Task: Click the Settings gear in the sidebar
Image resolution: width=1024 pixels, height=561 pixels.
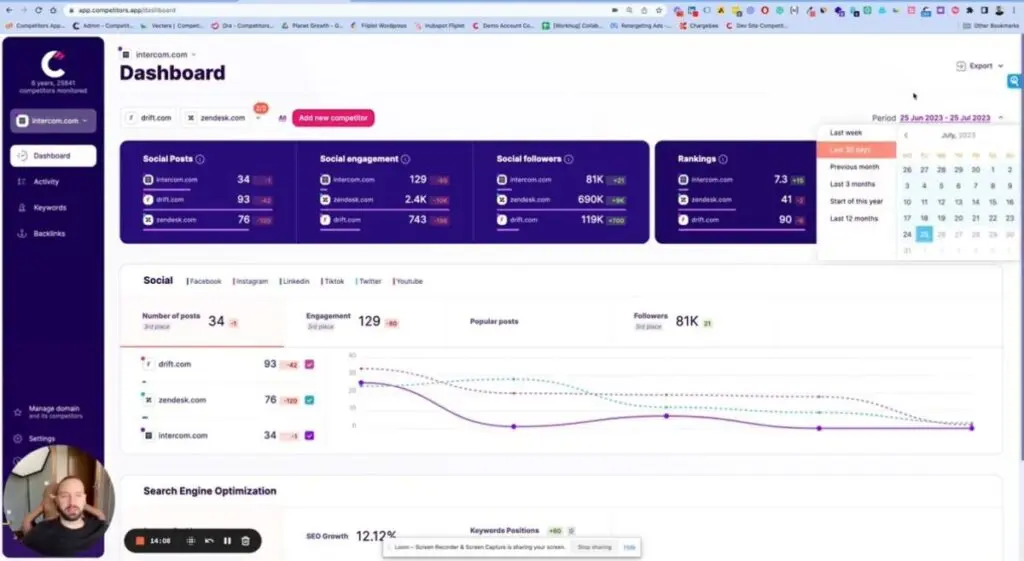Action: pyautogui.click(x=18, y=439)
